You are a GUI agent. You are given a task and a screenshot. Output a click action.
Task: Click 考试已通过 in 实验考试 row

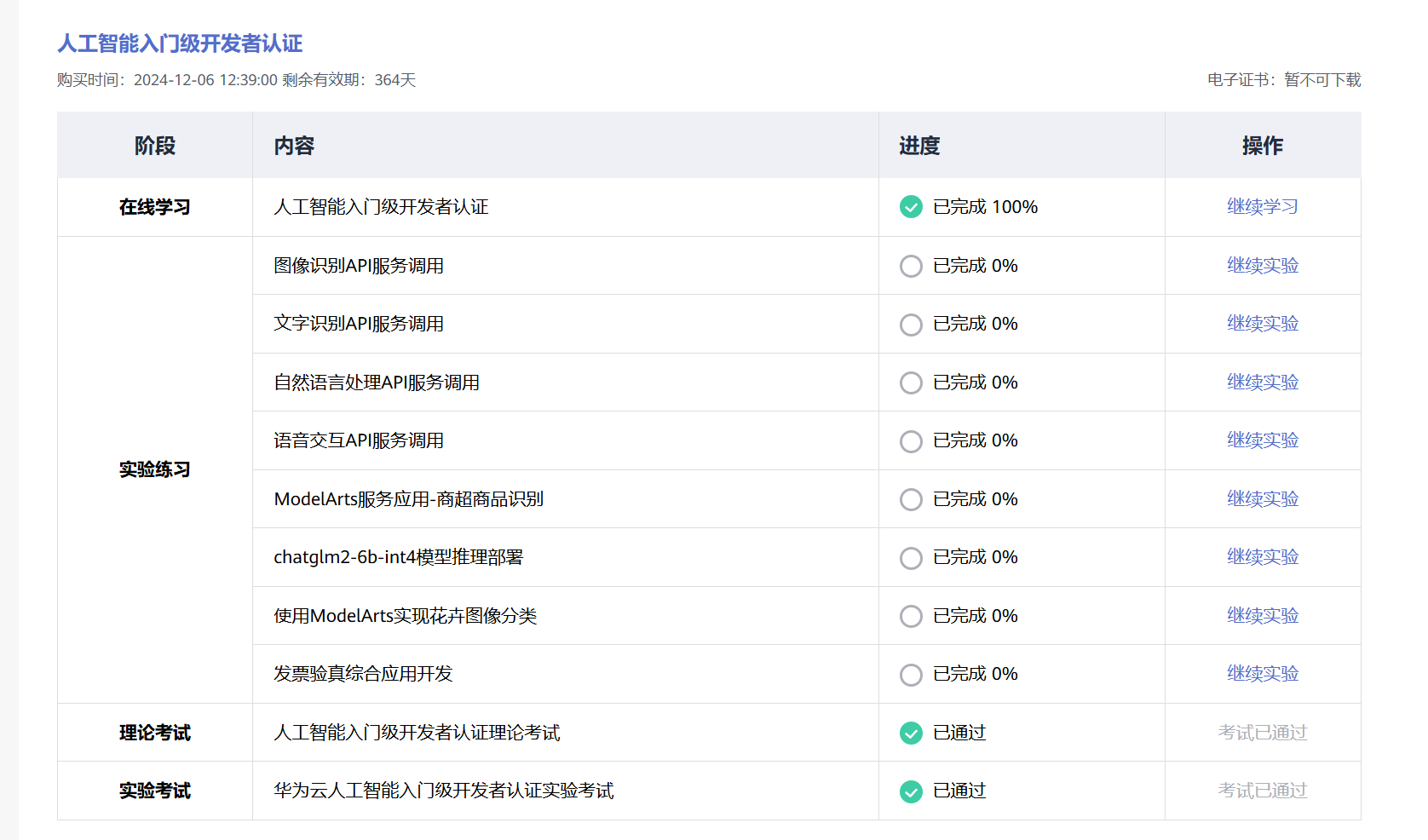tap(1263, 791)
